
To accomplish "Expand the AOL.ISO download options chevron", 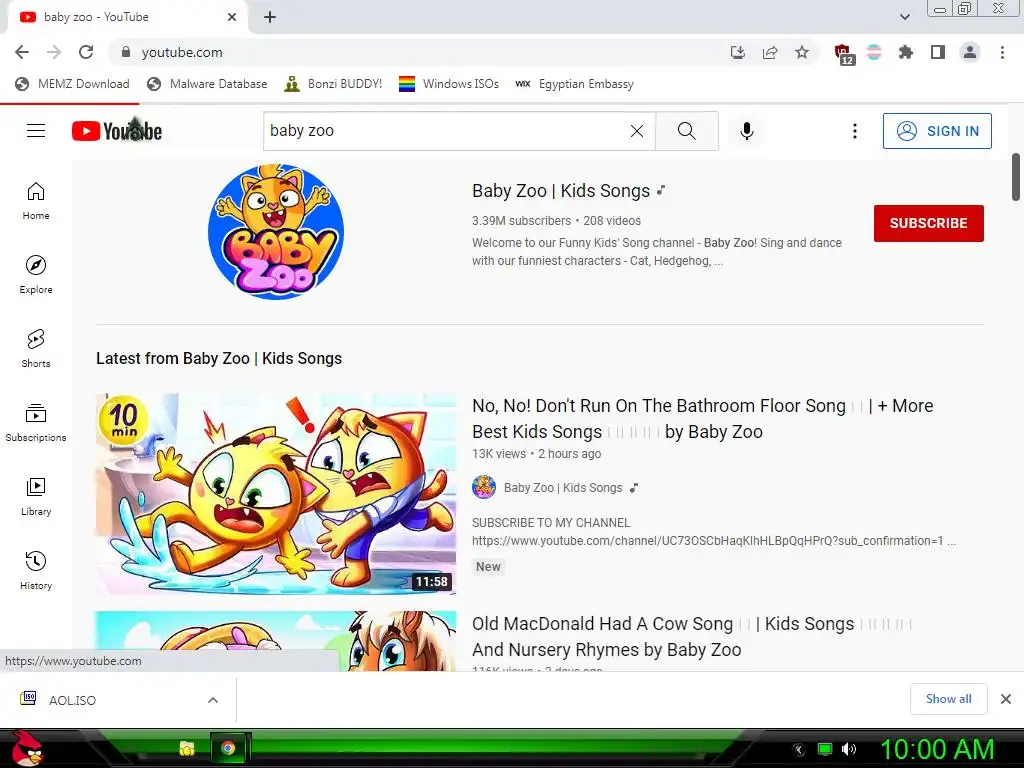I will pos(213,700).
